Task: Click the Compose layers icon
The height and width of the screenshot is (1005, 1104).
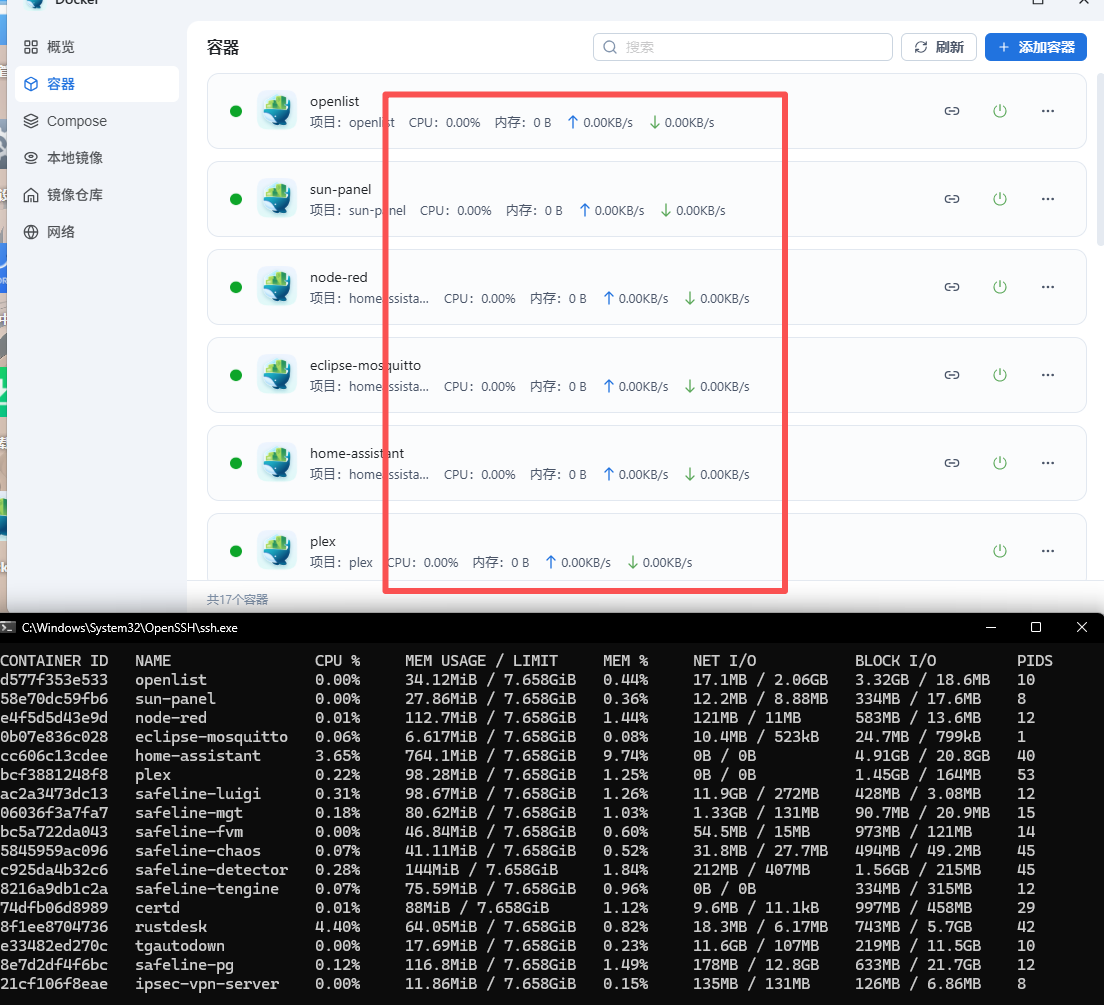Action: 31,121
